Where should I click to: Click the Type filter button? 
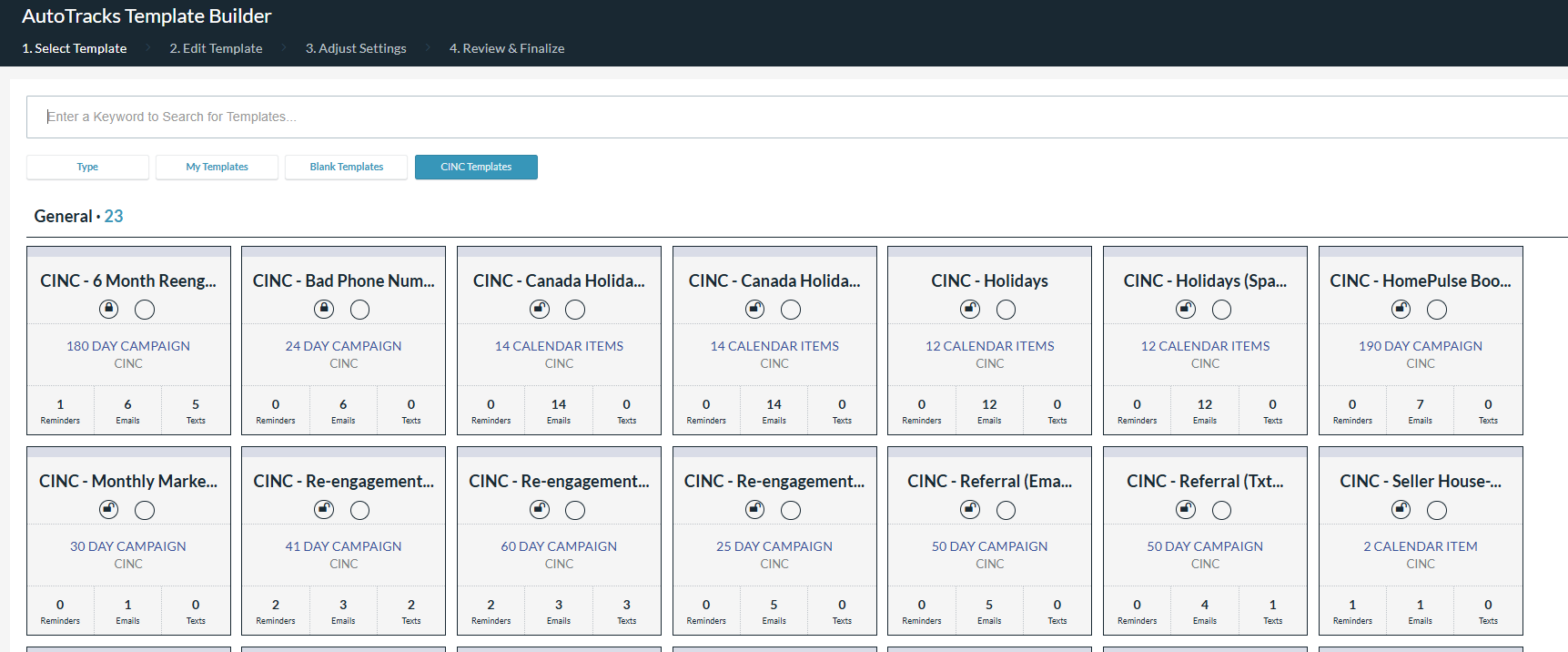coord(87,167)
